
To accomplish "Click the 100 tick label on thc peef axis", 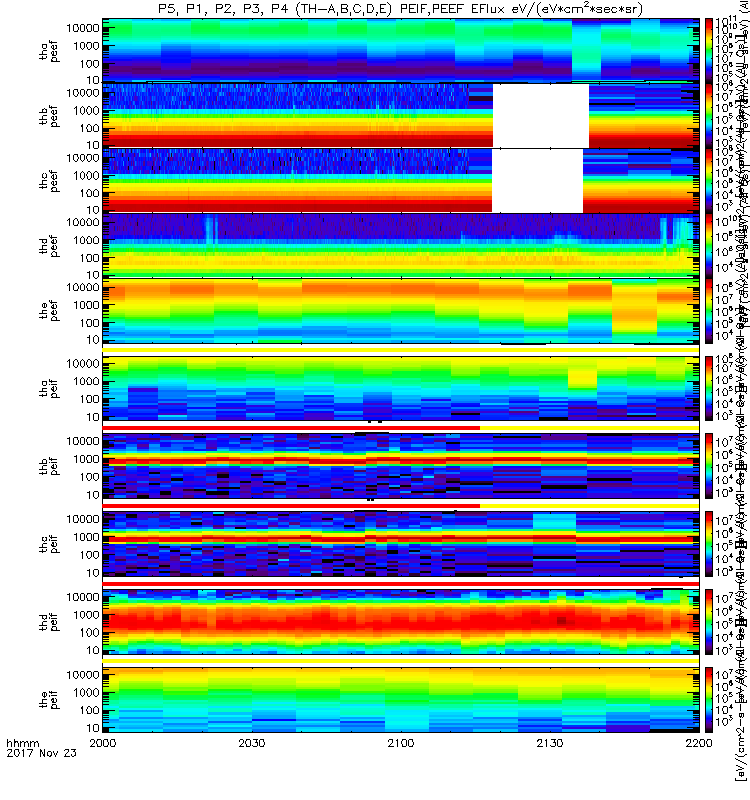I will click(x=89, y=193).
